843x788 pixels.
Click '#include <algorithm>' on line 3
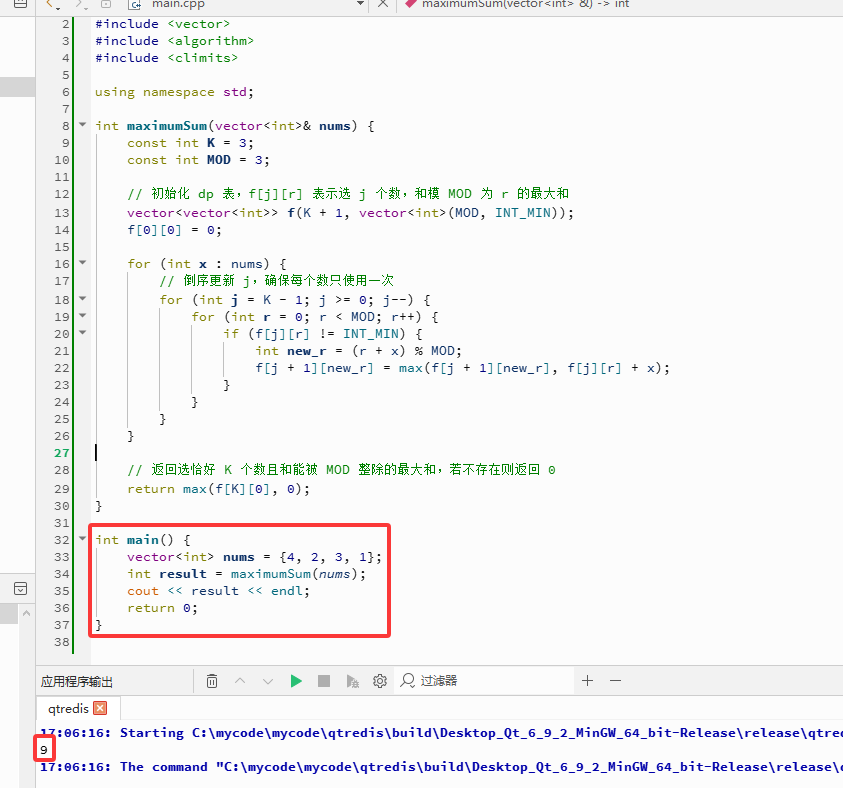tap(174, 41)
